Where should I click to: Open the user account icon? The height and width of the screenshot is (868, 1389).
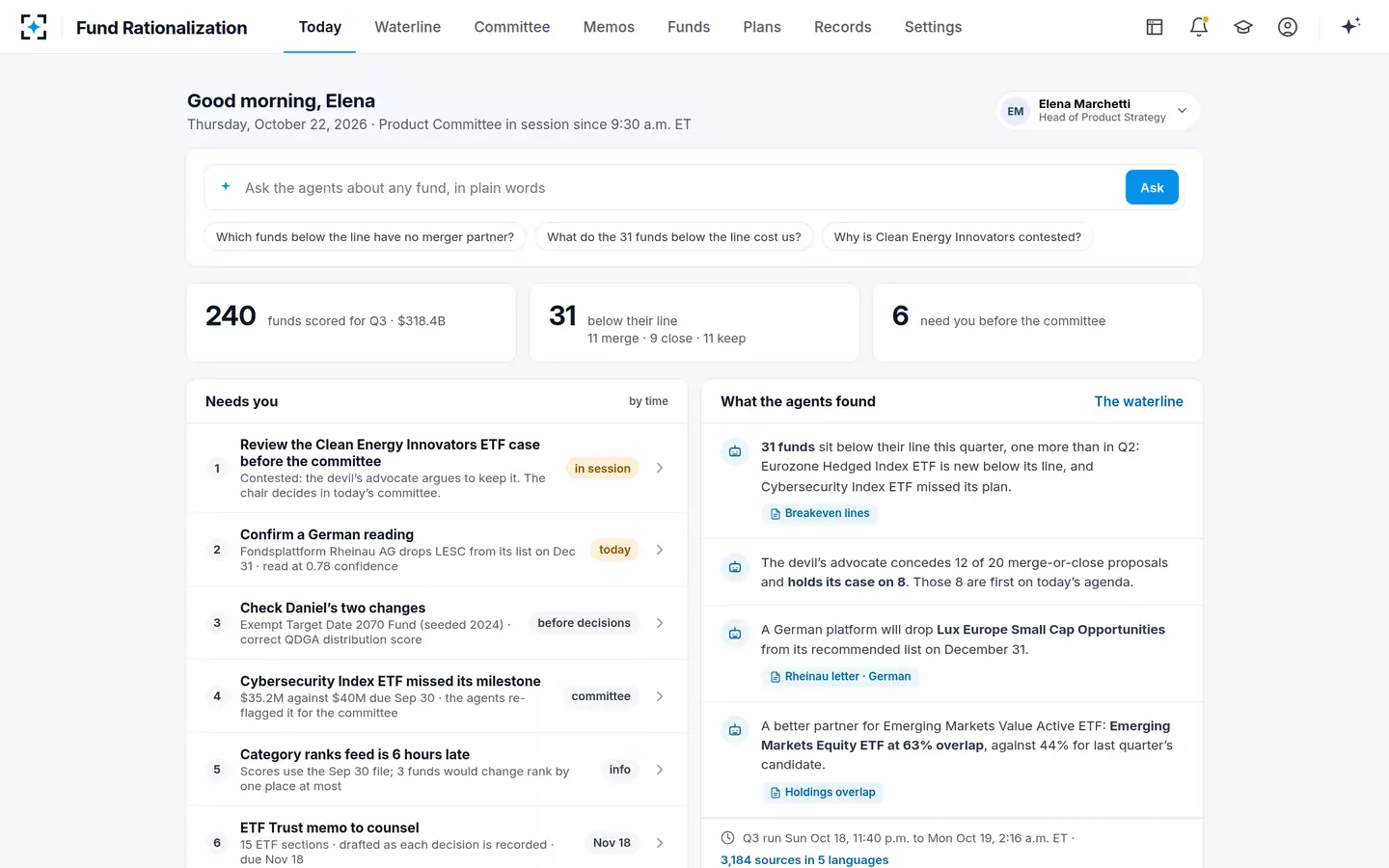pyautogui.click(x=1288, y=27)
